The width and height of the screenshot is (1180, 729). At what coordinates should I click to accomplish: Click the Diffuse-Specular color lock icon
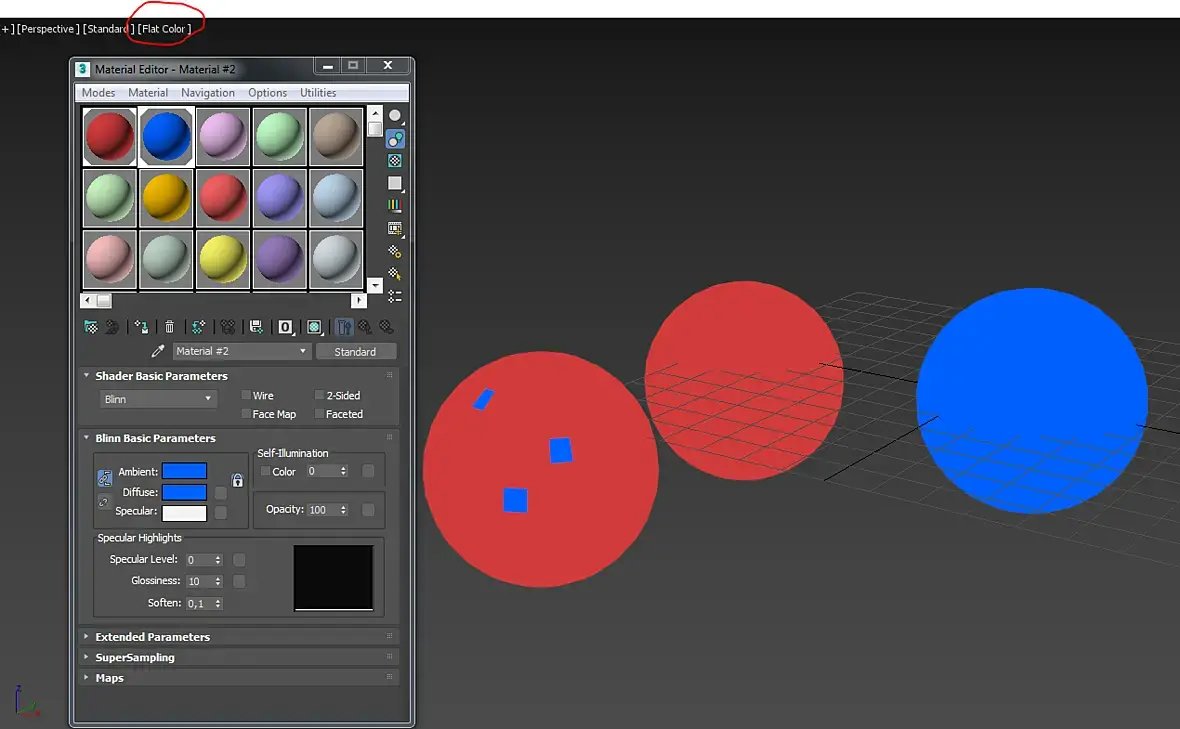104,502
